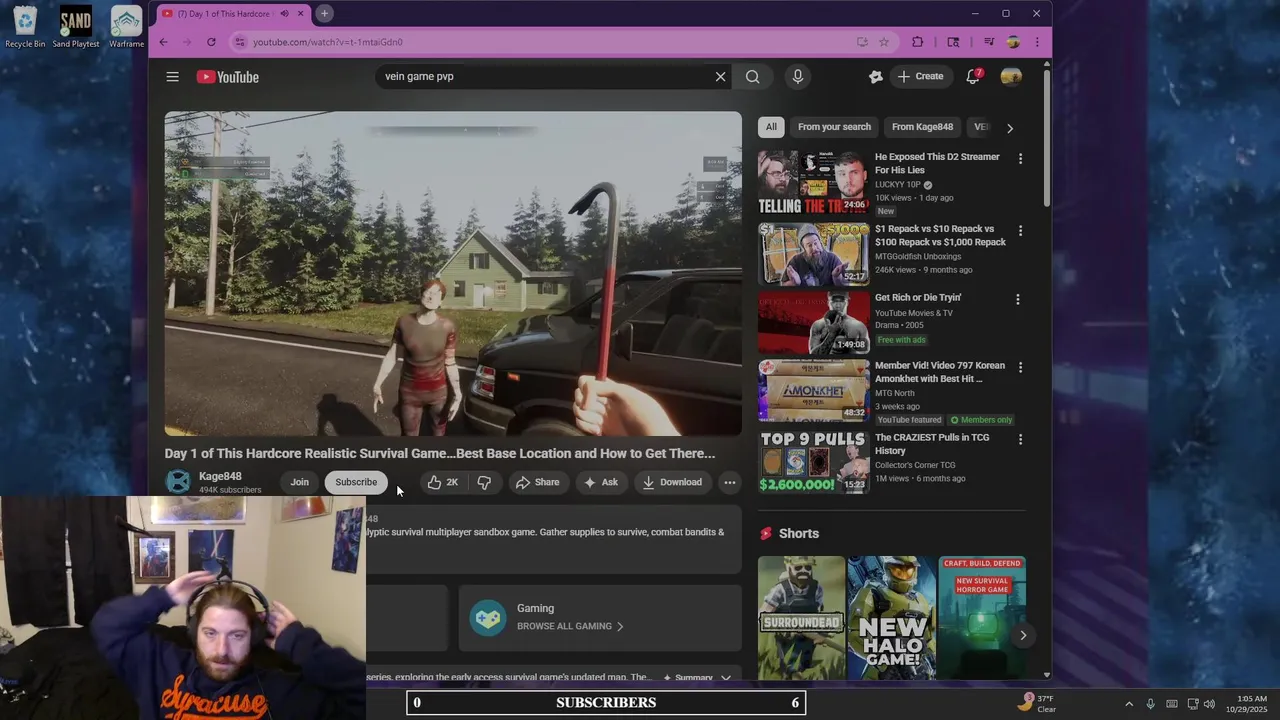Mute the tab using its speaker icon
The height and width of the screenshot is (720, 1280).
[x=284, y=13]
